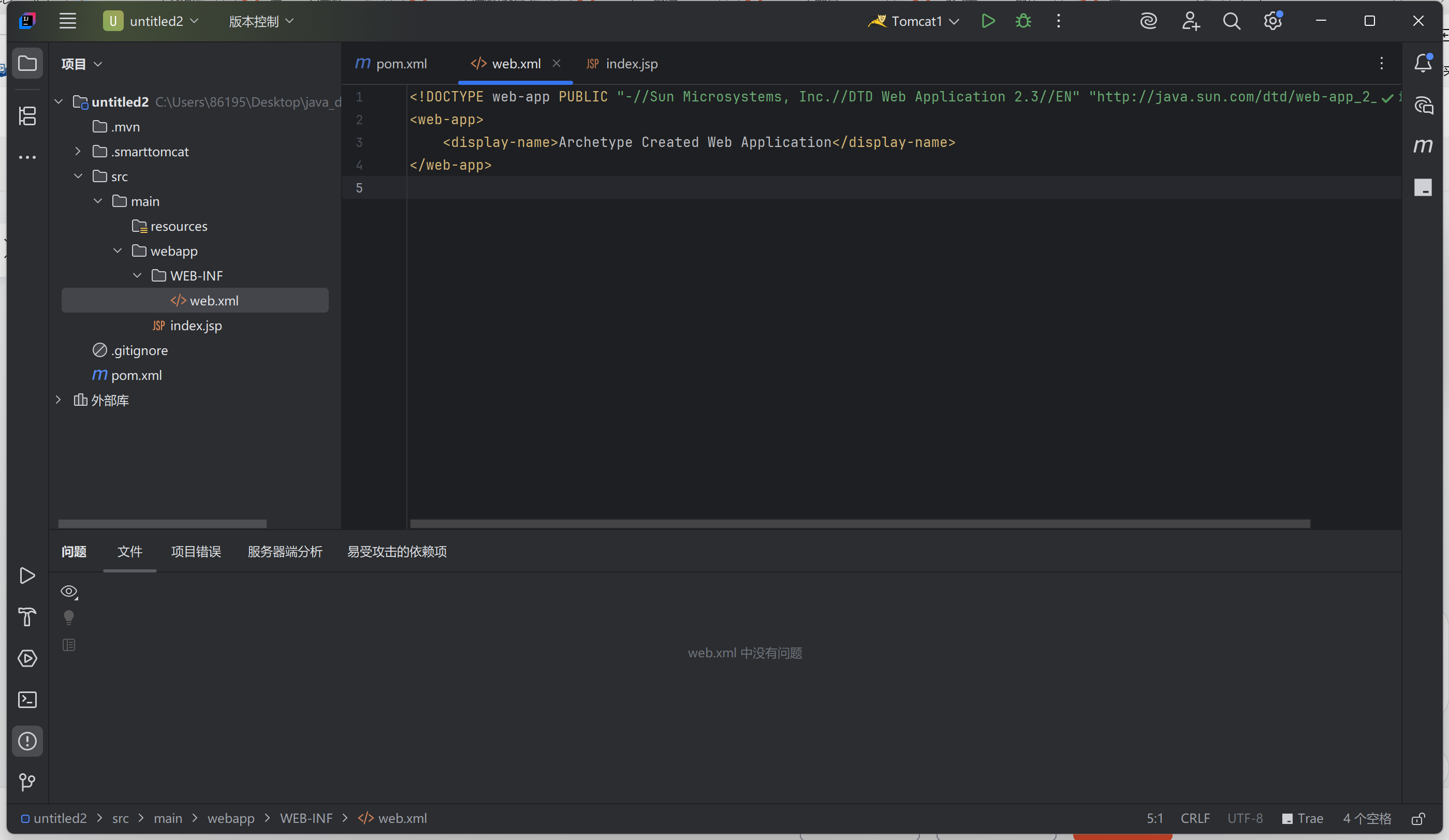Expand the 外部库 node
1449x840 pixels.
(x=58, y=400)
